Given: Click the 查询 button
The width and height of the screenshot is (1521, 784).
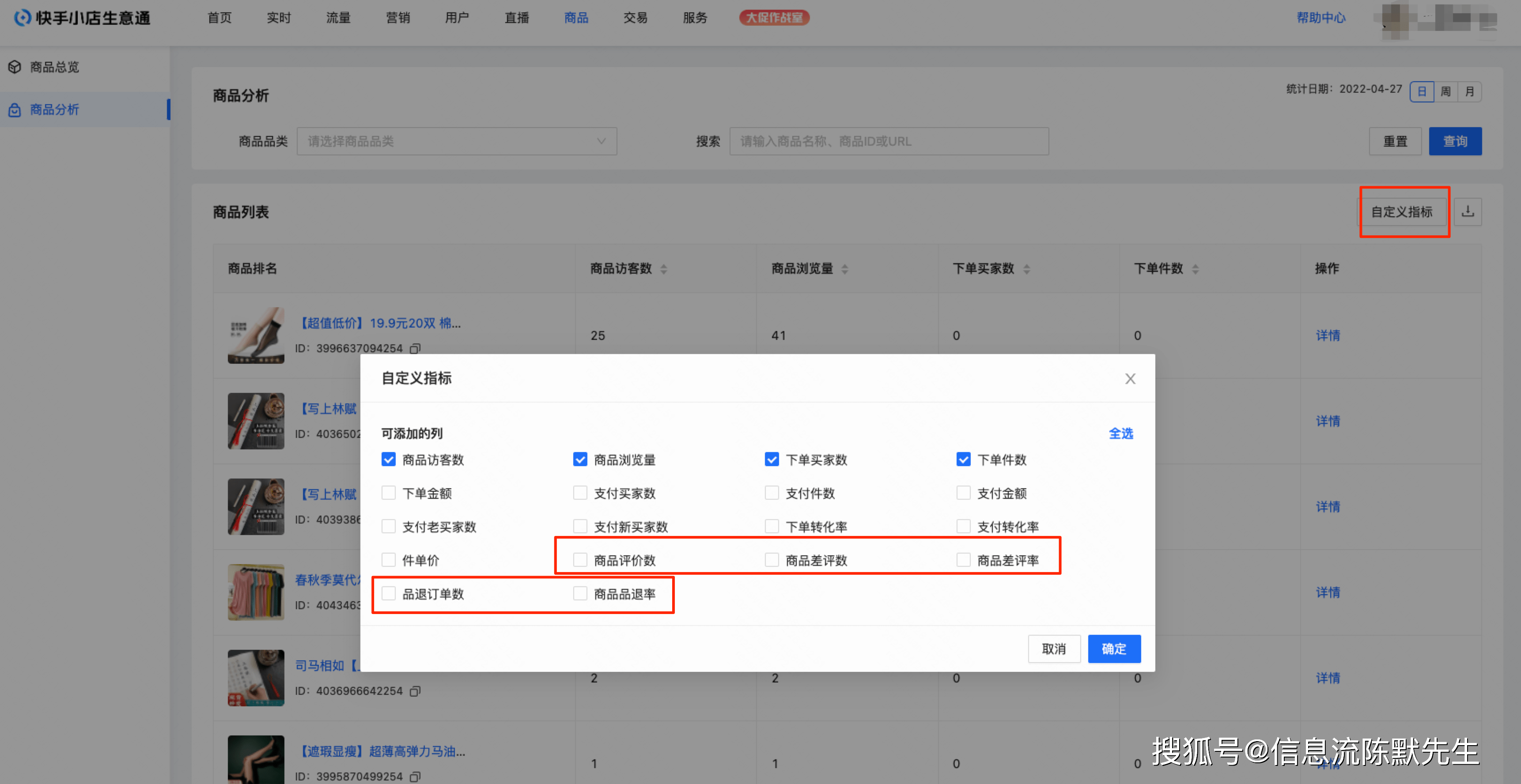Looking at the screenshot, I should pos(1455,141).
